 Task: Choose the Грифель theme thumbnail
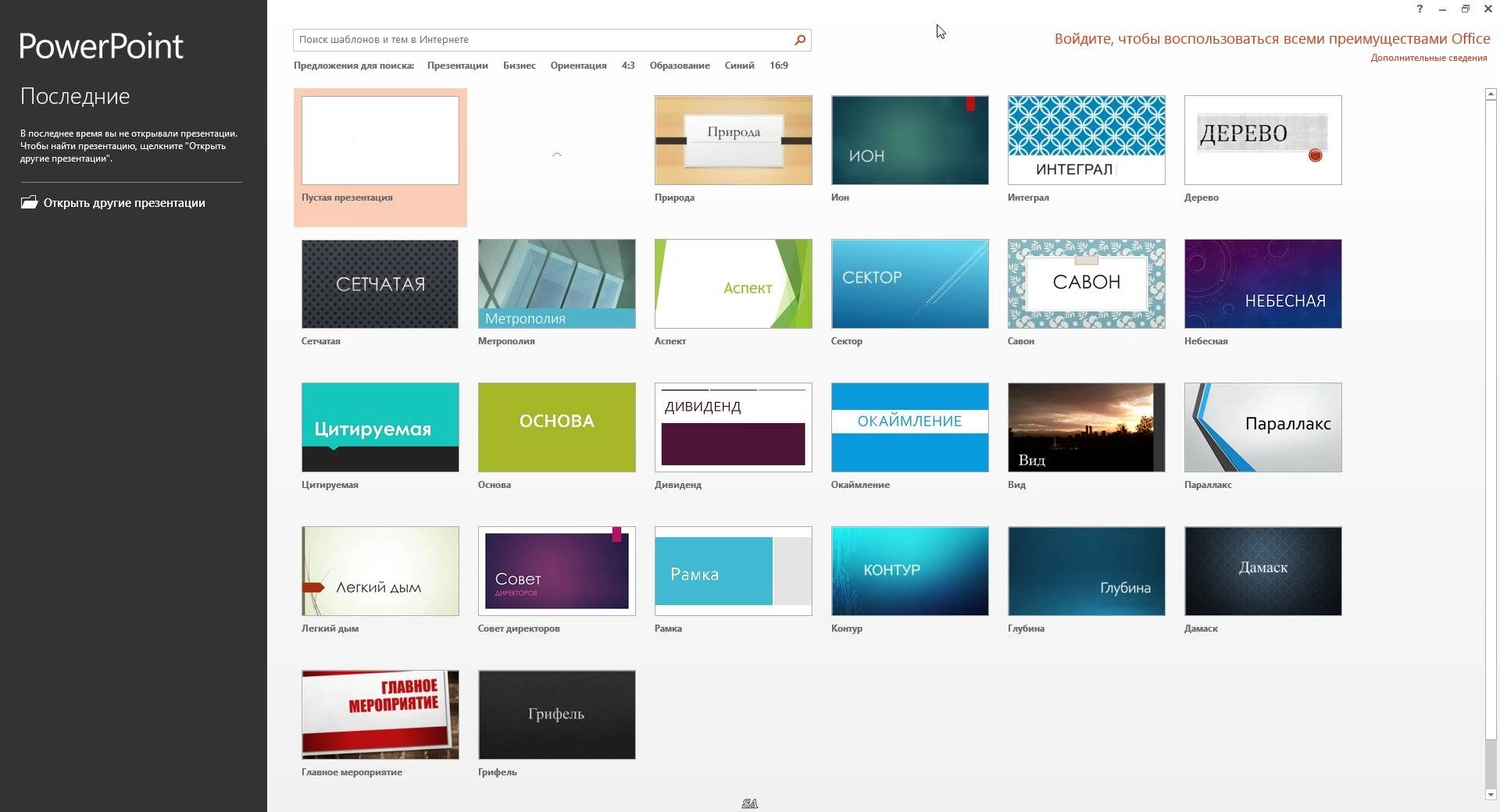(557, 715)
